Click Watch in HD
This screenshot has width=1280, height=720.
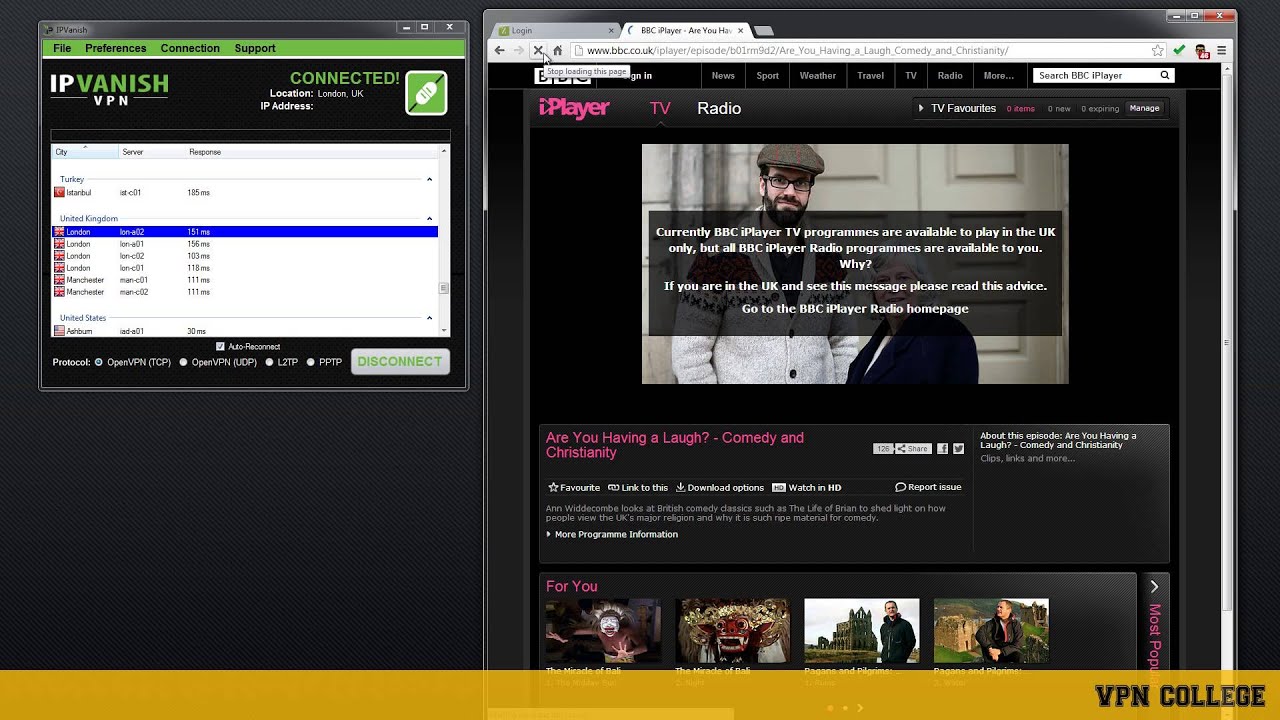[807, 488]
